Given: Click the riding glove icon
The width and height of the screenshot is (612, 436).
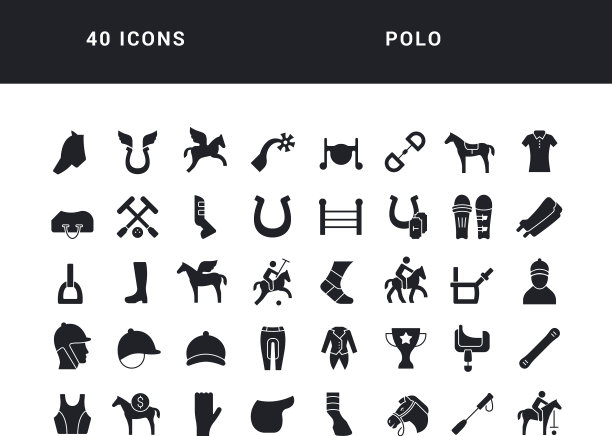Looking at the screenshot, I should click(207, 414).
